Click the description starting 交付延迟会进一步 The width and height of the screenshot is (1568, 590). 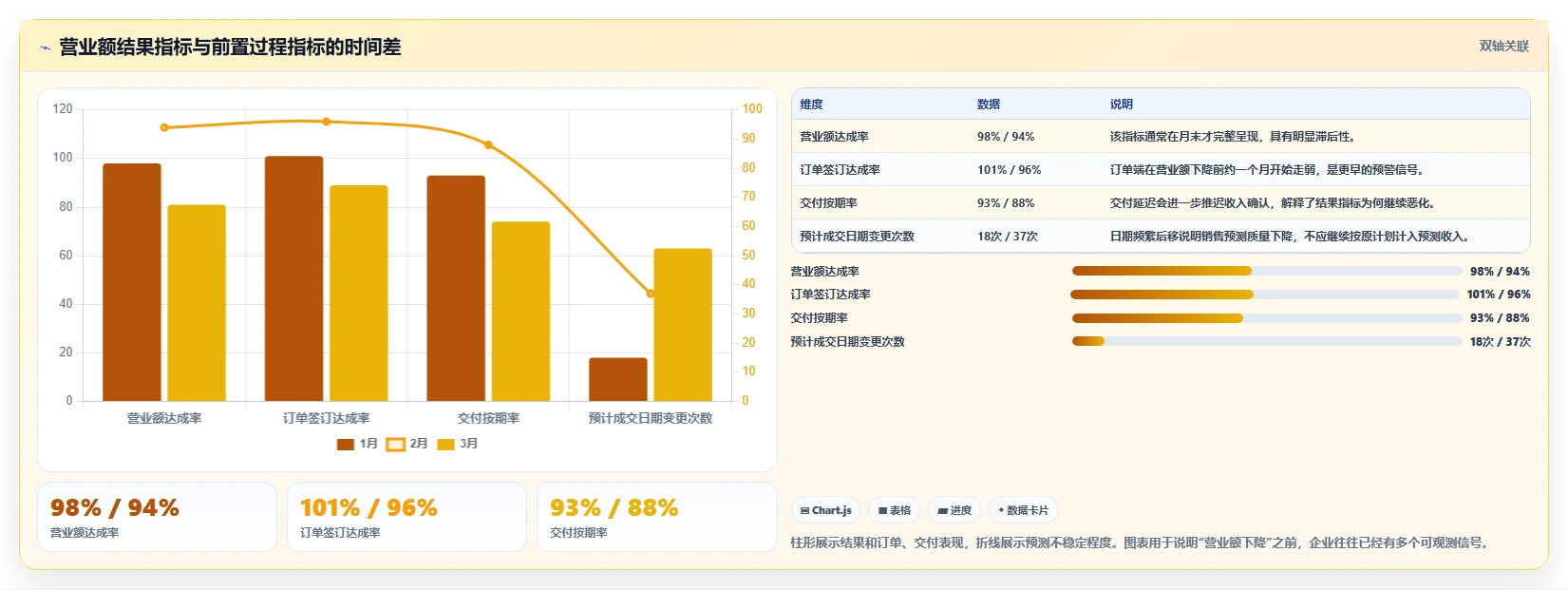(1273, 203)
